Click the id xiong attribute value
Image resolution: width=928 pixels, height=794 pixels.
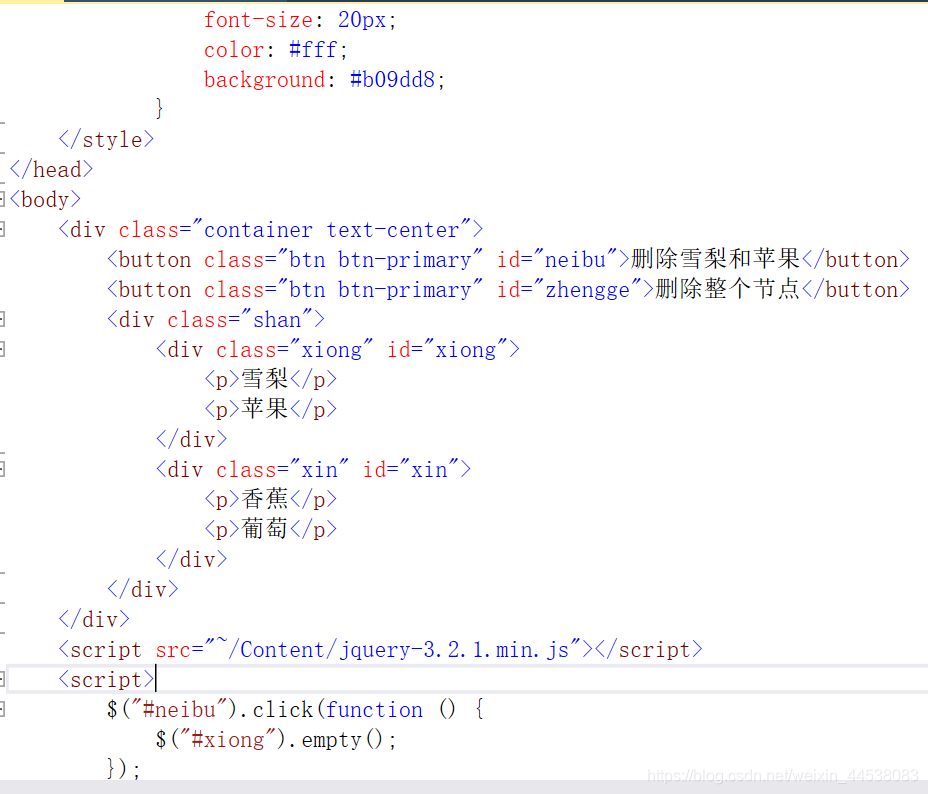click(466, 350)
